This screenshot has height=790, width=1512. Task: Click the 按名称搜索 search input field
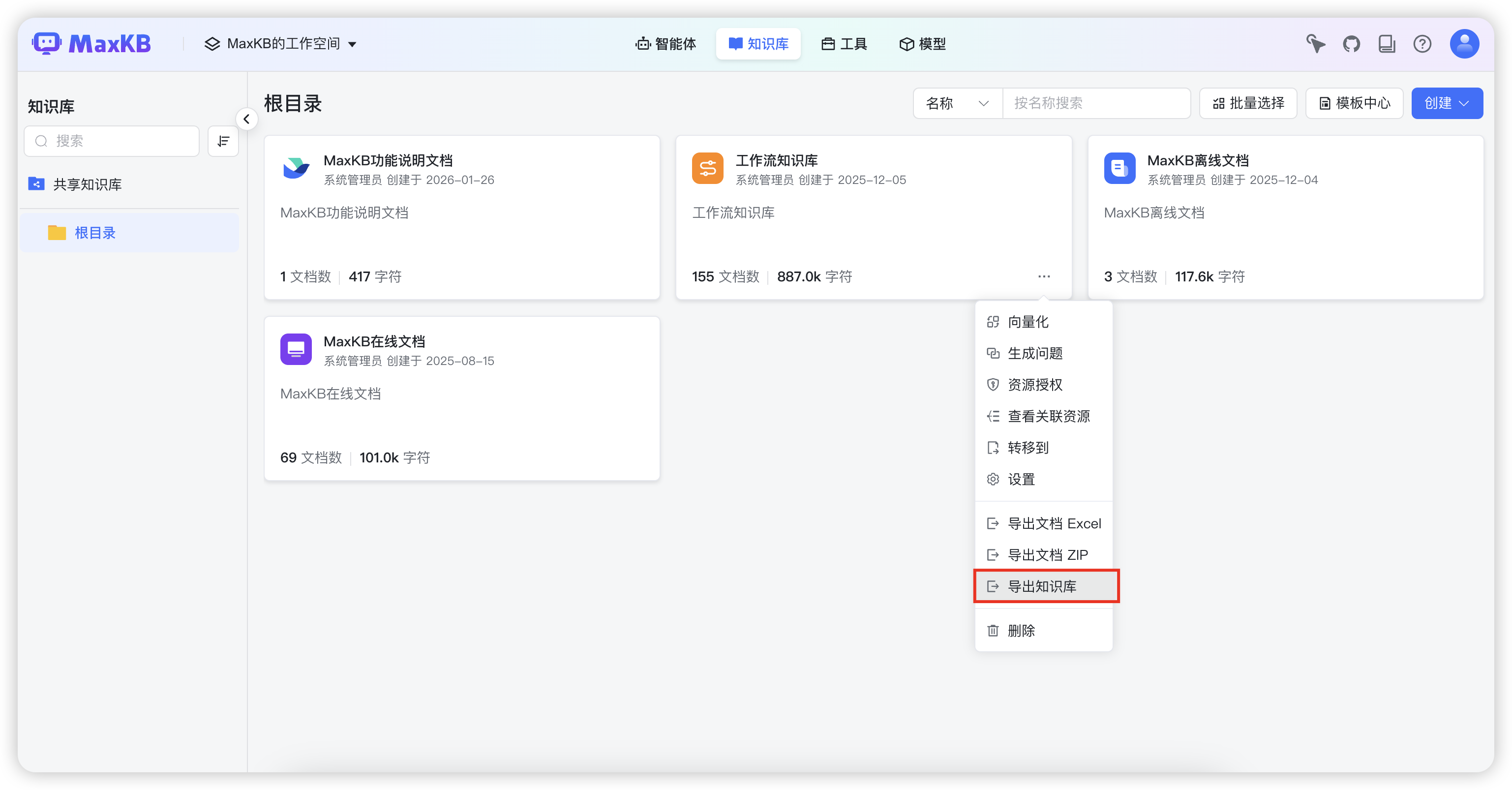pos(1096,103)
